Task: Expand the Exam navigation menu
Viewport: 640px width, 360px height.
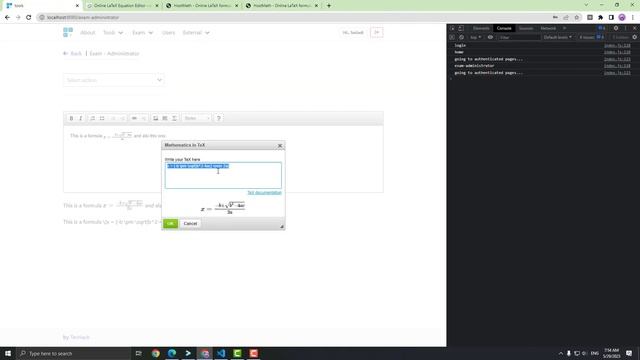Action: pos(143,33)
